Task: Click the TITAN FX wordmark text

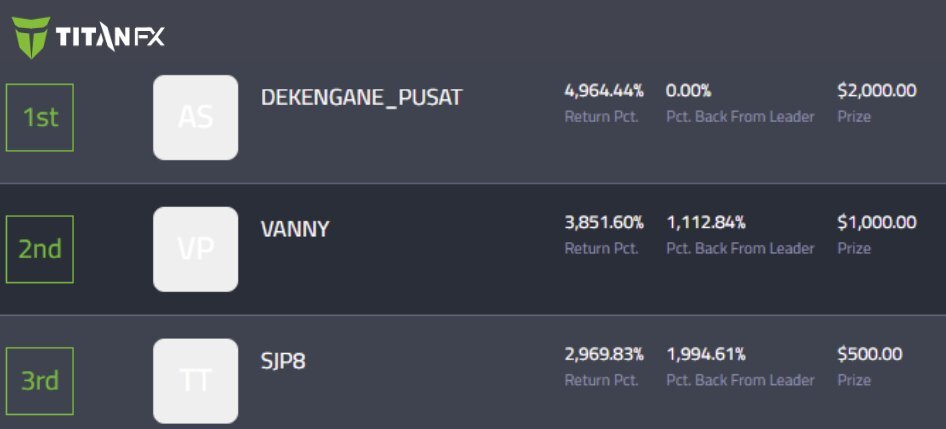Action: (110, 38)
